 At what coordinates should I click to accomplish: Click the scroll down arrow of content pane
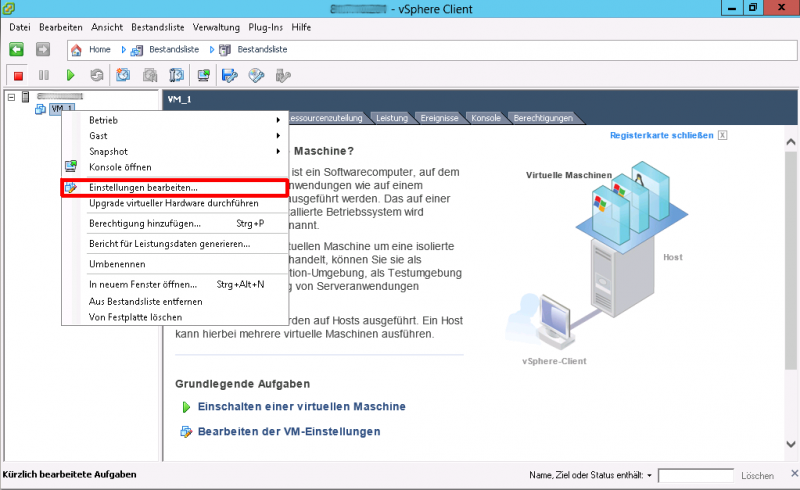pos(791,444)
